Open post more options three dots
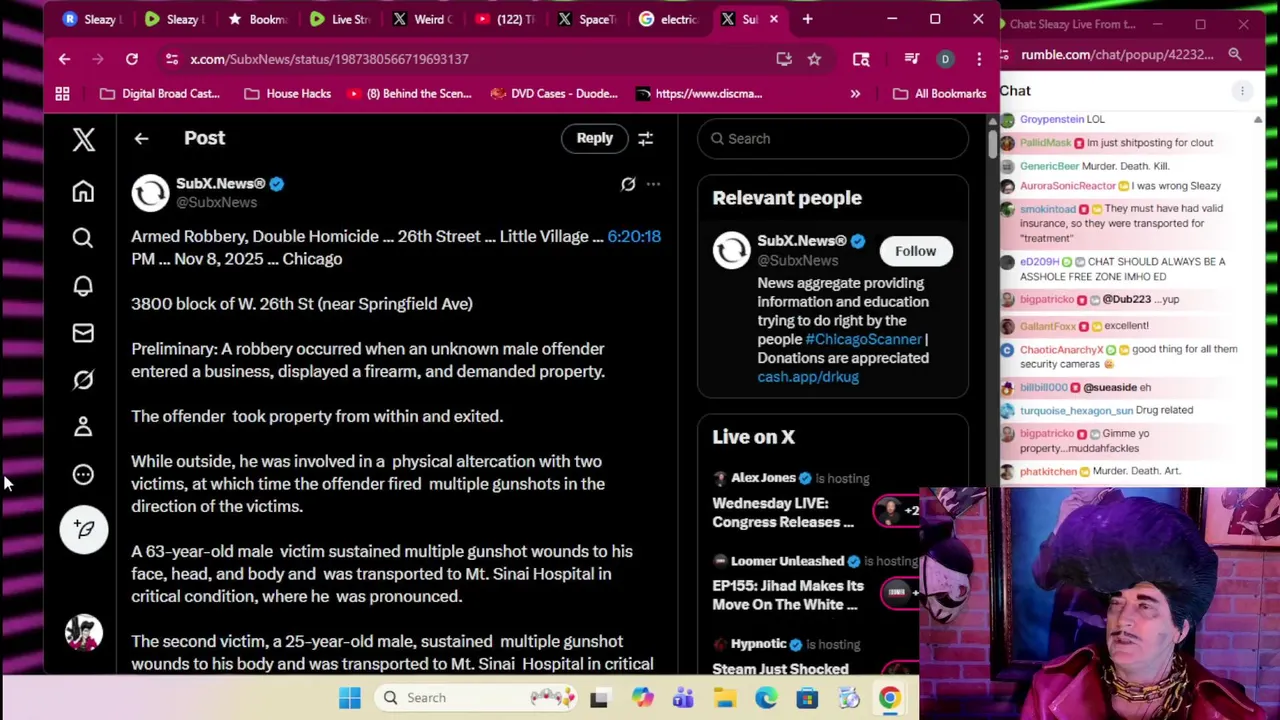Viewport: 1280px width, 720px height. pos(653,184)
